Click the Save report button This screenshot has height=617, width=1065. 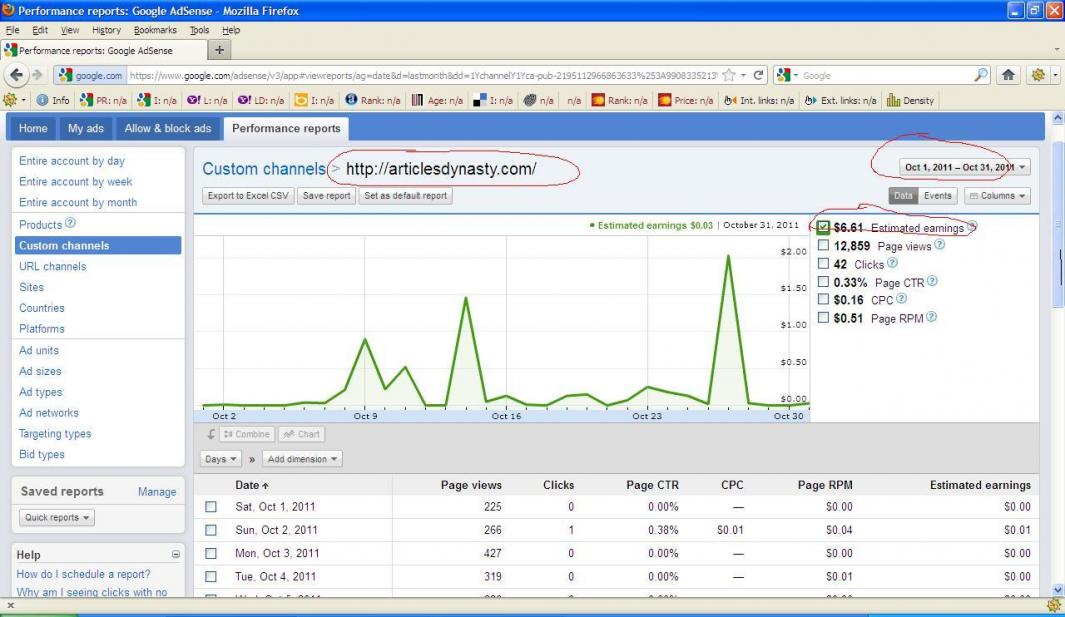327,196
